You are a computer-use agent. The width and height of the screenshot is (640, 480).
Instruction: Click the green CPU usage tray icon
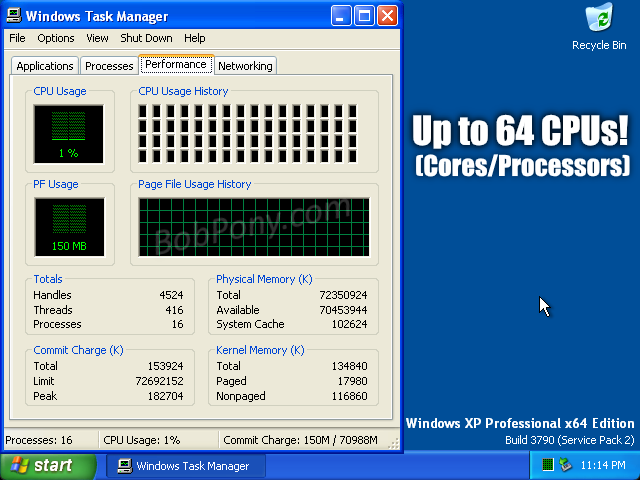[547, 464]
